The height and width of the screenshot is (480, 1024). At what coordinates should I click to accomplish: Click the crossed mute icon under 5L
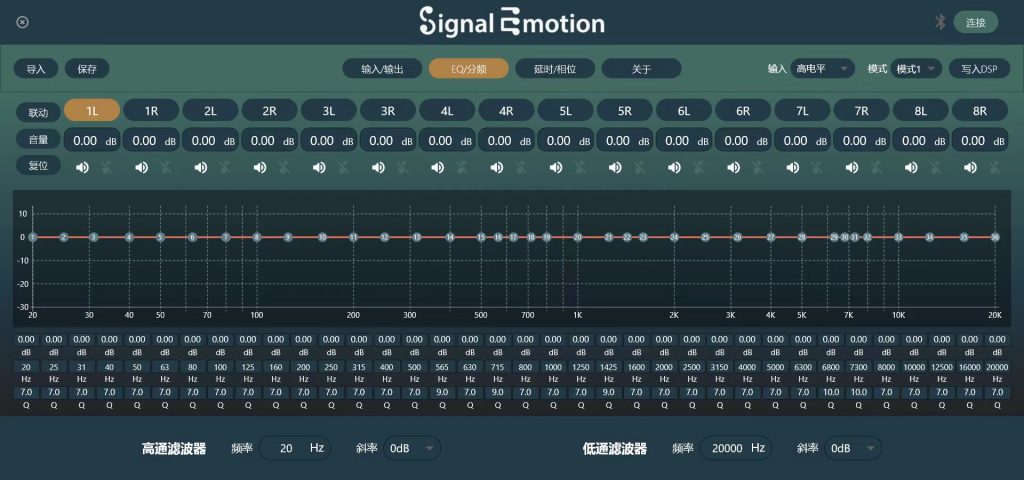pyautogui.click(x=580, y=168)
